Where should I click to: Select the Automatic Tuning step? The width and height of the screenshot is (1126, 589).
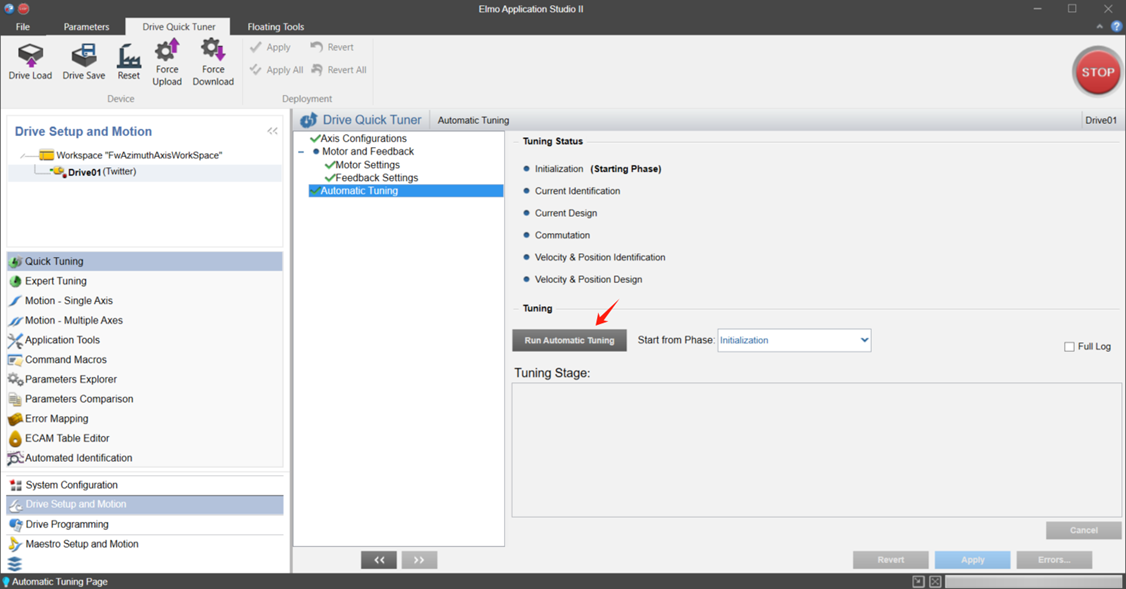(406, 190)
